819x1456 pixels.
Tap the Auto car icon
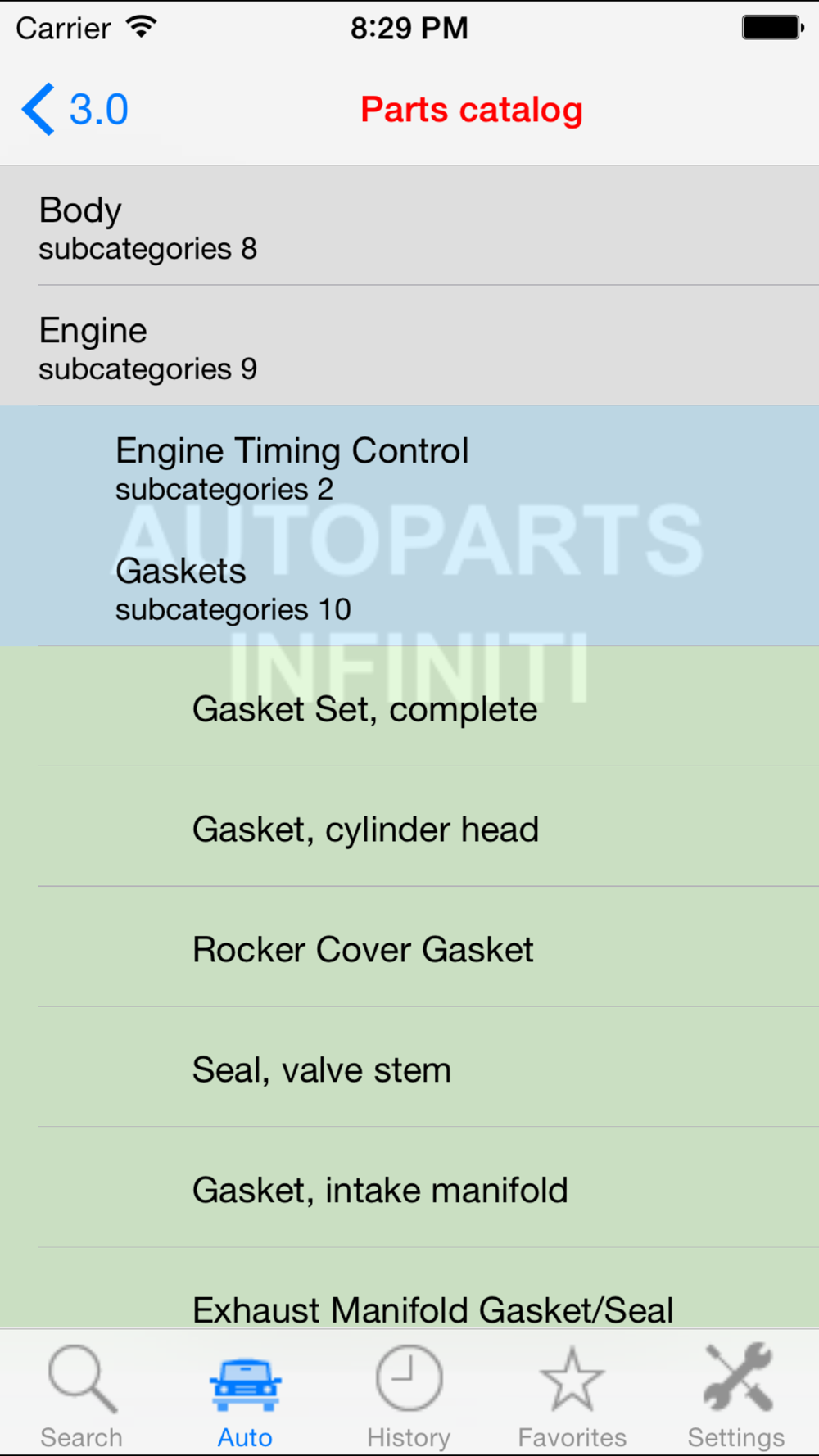pos(245,1384)
